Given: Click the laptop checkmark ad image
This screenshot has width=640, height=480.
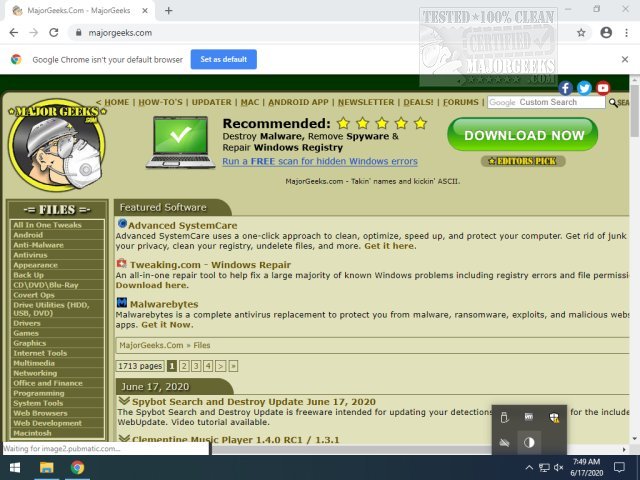Looking at the screenshot, I should [x=180, y=142].
